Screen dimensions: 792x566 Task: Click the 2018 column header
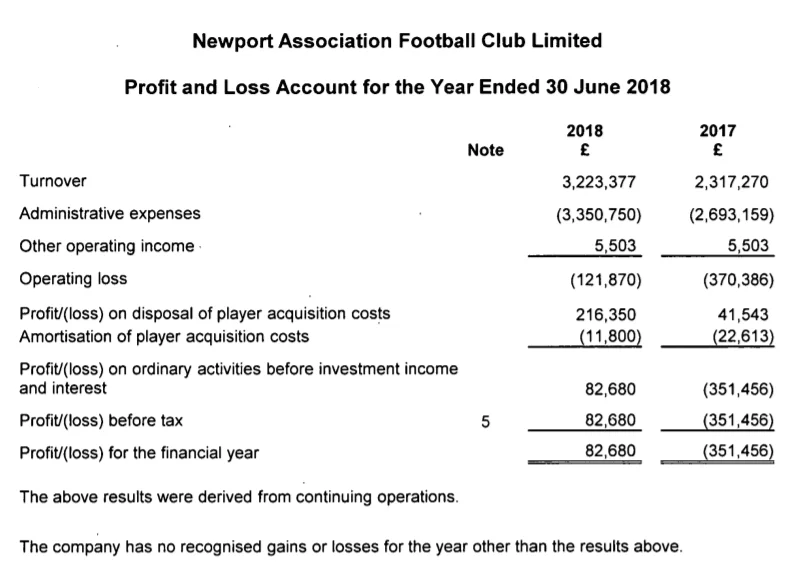[584, 131]
